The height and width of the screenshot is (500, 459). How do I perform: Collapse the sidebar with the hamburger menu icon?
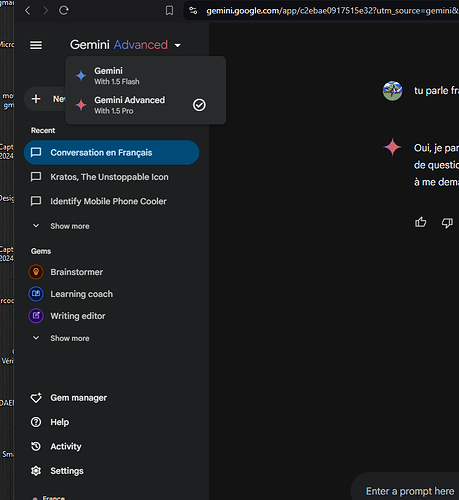click(x=36, y=45)
